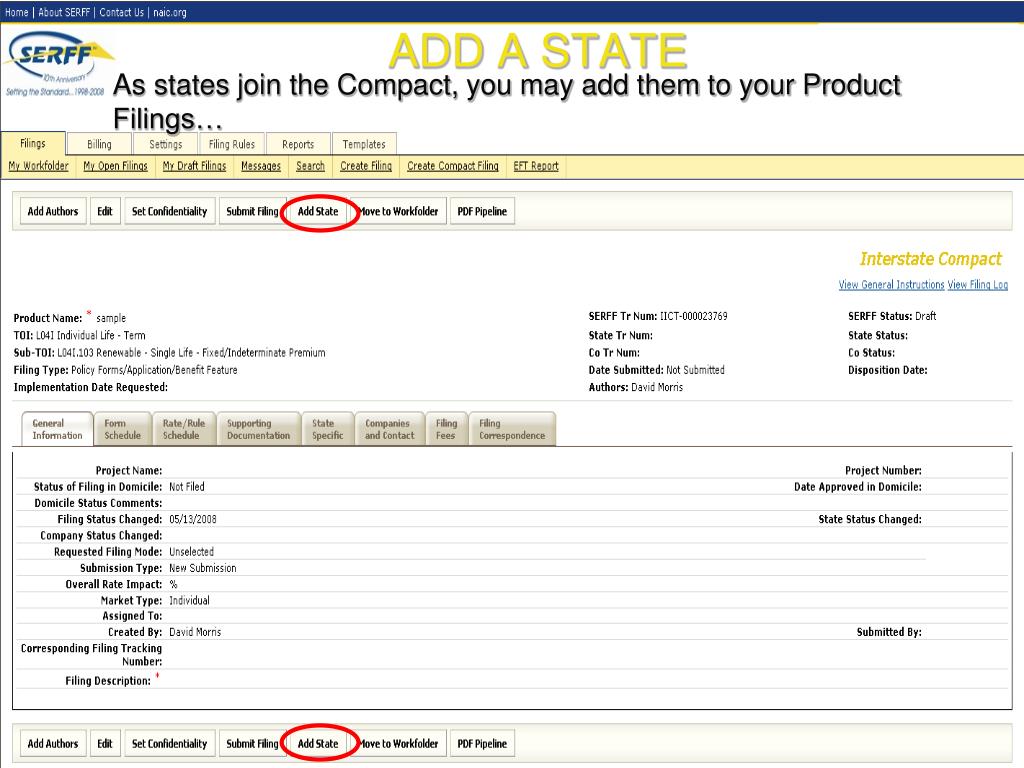Open the Companies and Contact tab
Viewport: 1024px width, 768px height.
[x=389, y=429]
